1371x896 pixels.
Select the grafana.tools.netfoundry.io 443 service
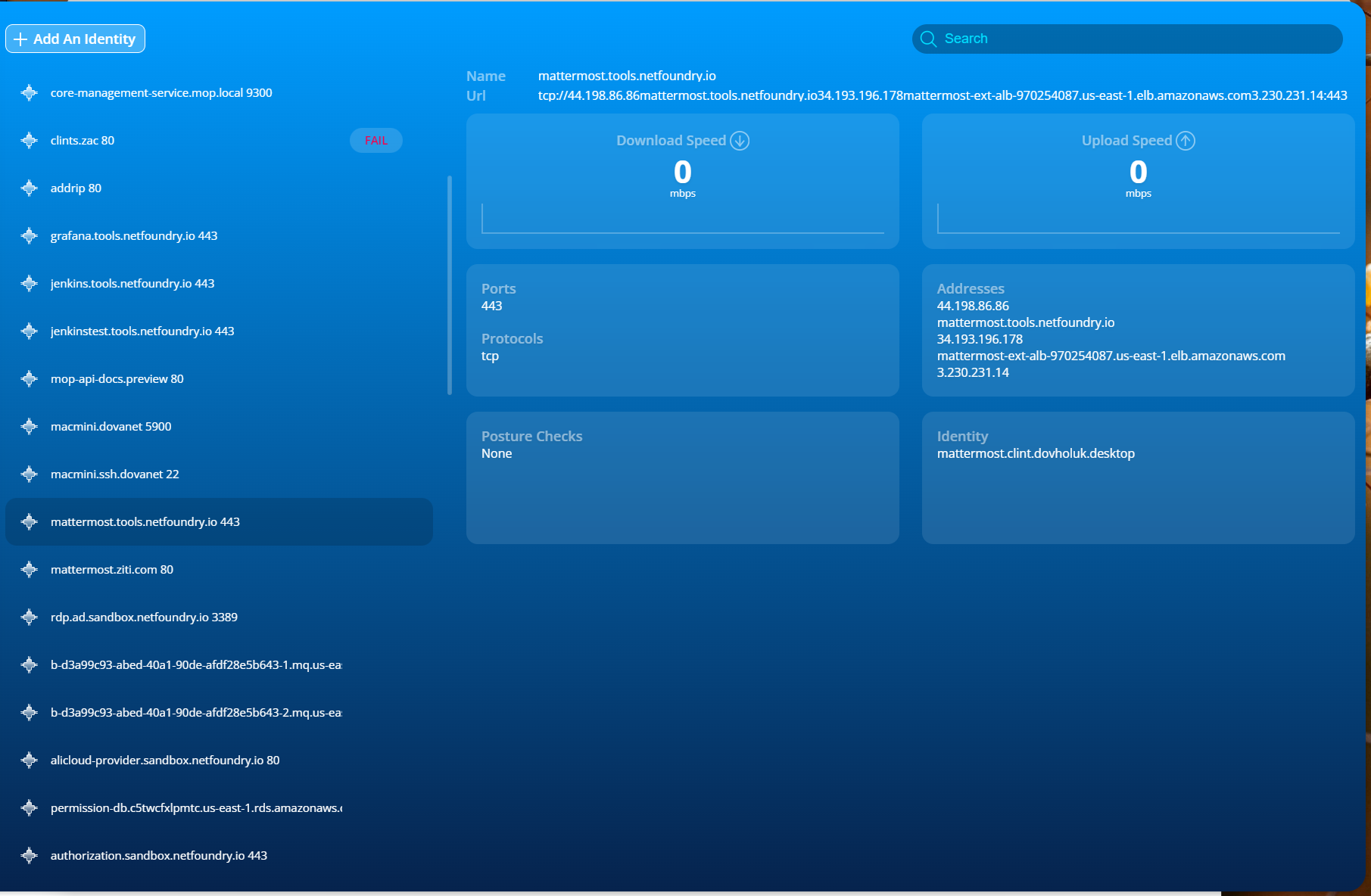134,235
